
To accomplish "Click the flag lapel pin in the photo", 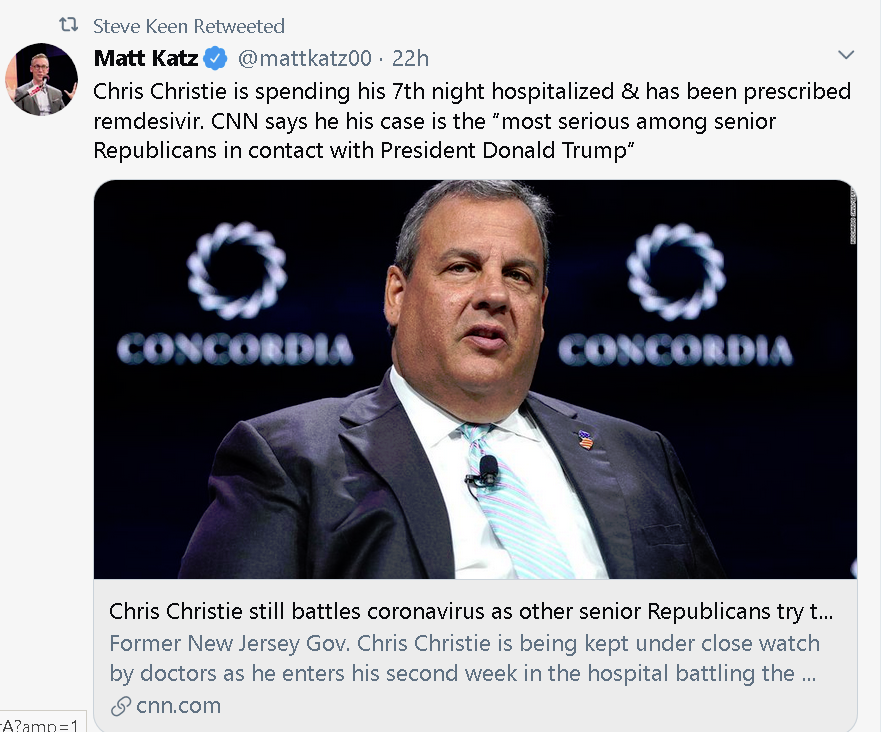I will (585, 439).
